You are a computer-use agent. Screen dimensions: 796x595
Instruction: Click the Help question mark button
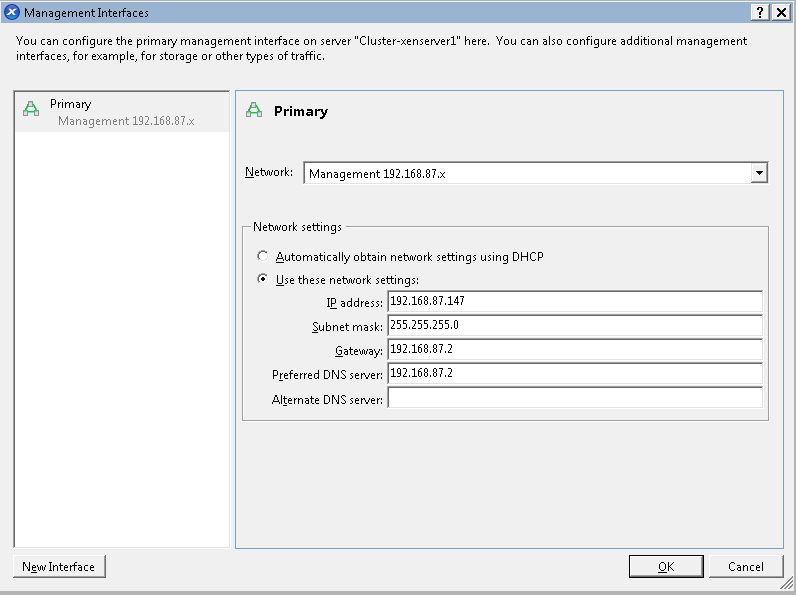[x=761, y=12]
